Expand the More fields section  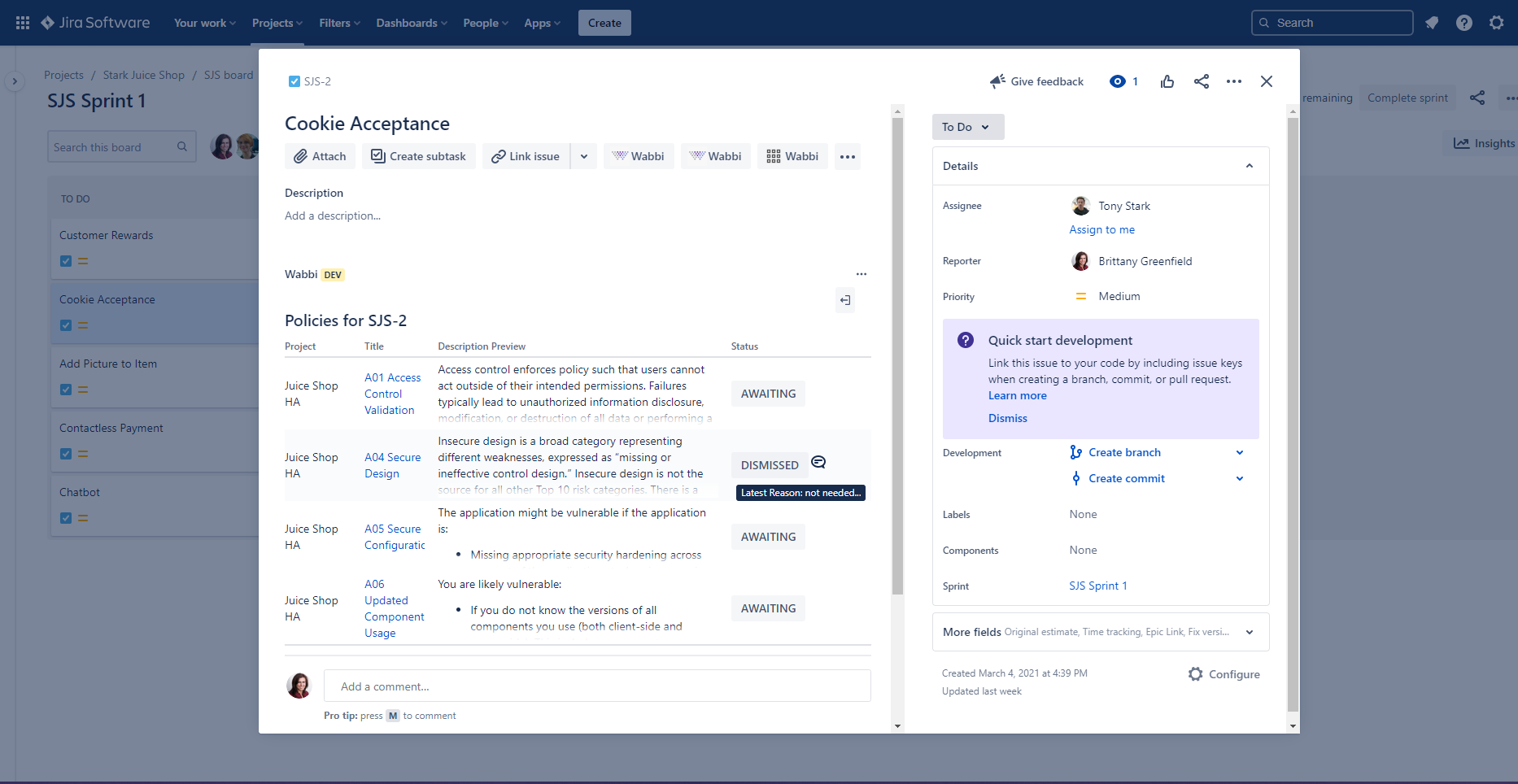(x=1101, y=632)
